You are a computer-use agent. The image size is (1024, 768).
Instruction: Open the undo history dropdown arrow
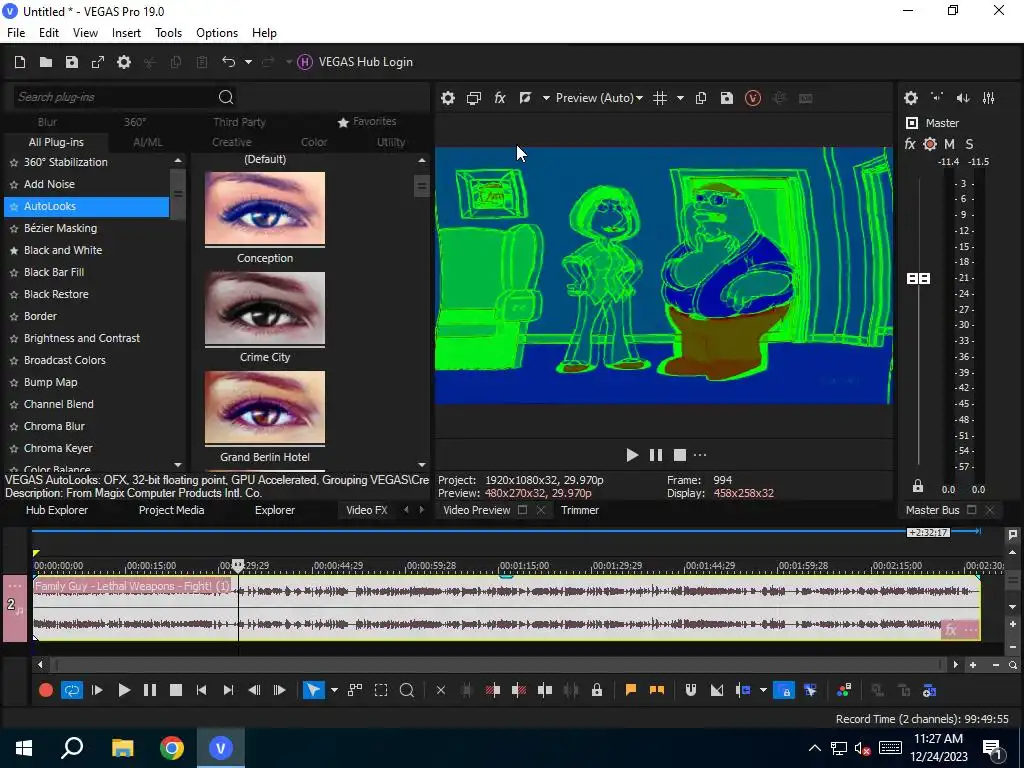coord(248,62)
